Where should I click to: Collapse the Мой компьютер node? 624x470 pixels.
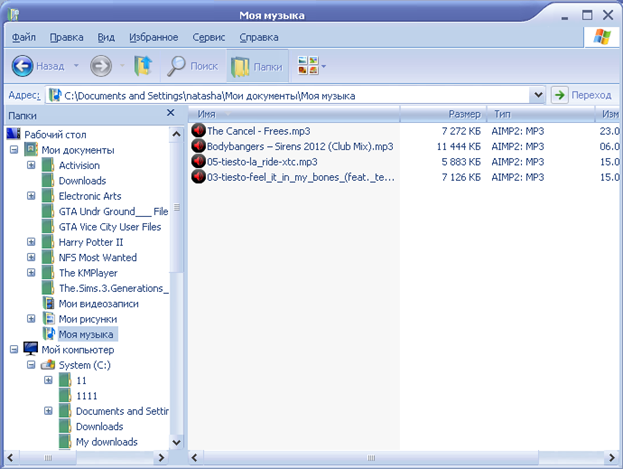(x=14, y=349)
